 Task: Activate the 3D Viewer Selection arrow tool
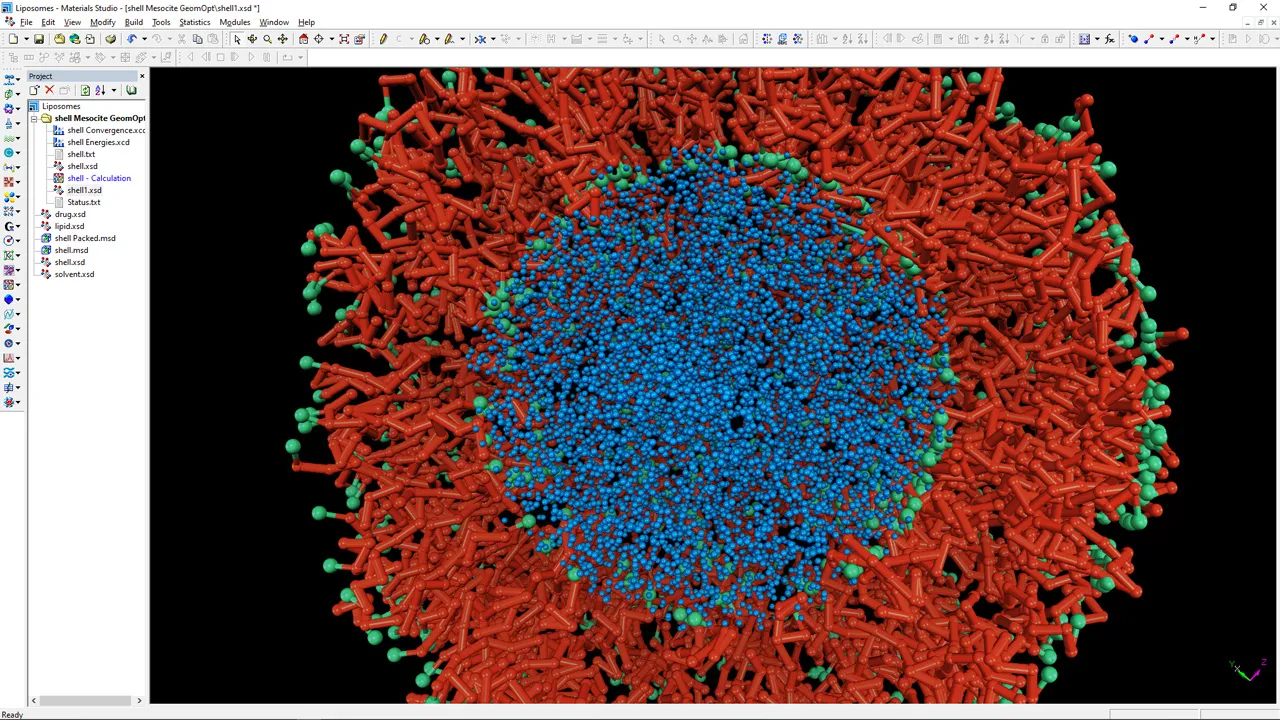coord(237,39)
